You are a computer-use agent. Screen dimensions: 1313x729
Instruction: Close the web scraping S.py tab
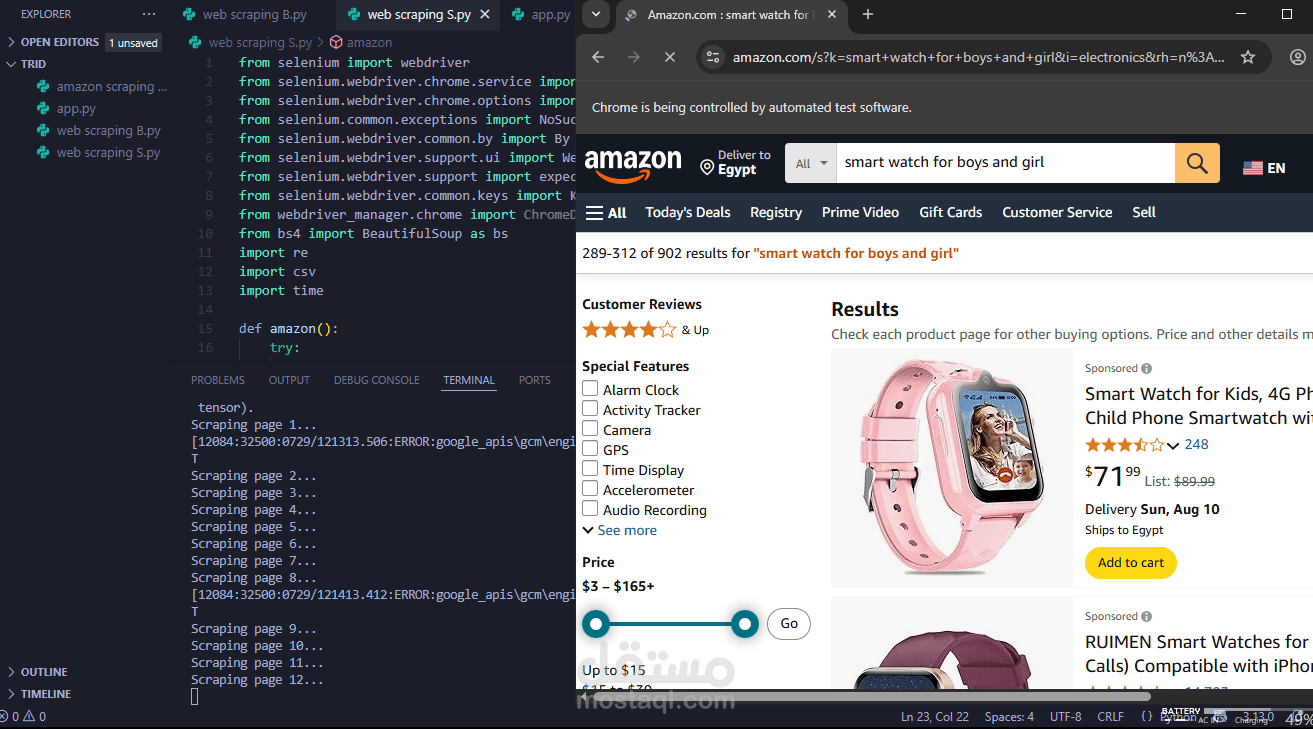pyautogui.click(x=484, y=15)
